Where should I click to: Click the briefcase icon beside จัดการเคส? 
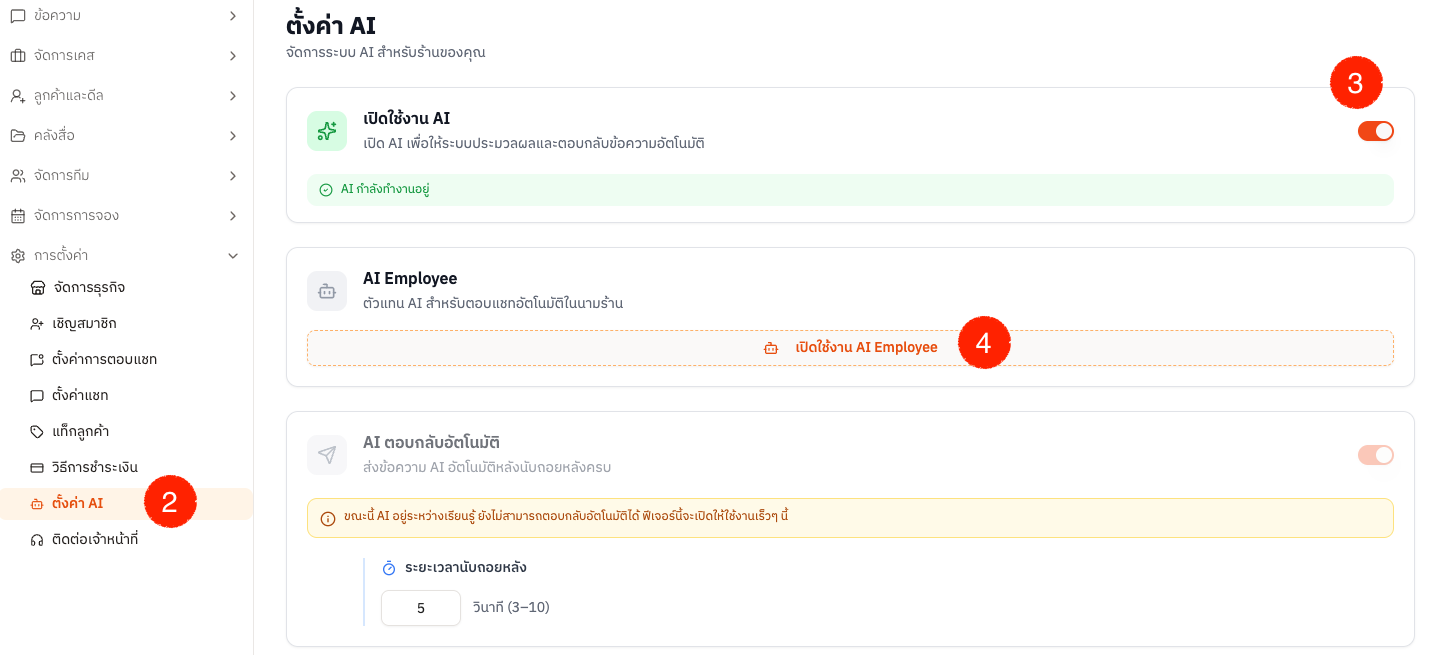click(18, 55)
